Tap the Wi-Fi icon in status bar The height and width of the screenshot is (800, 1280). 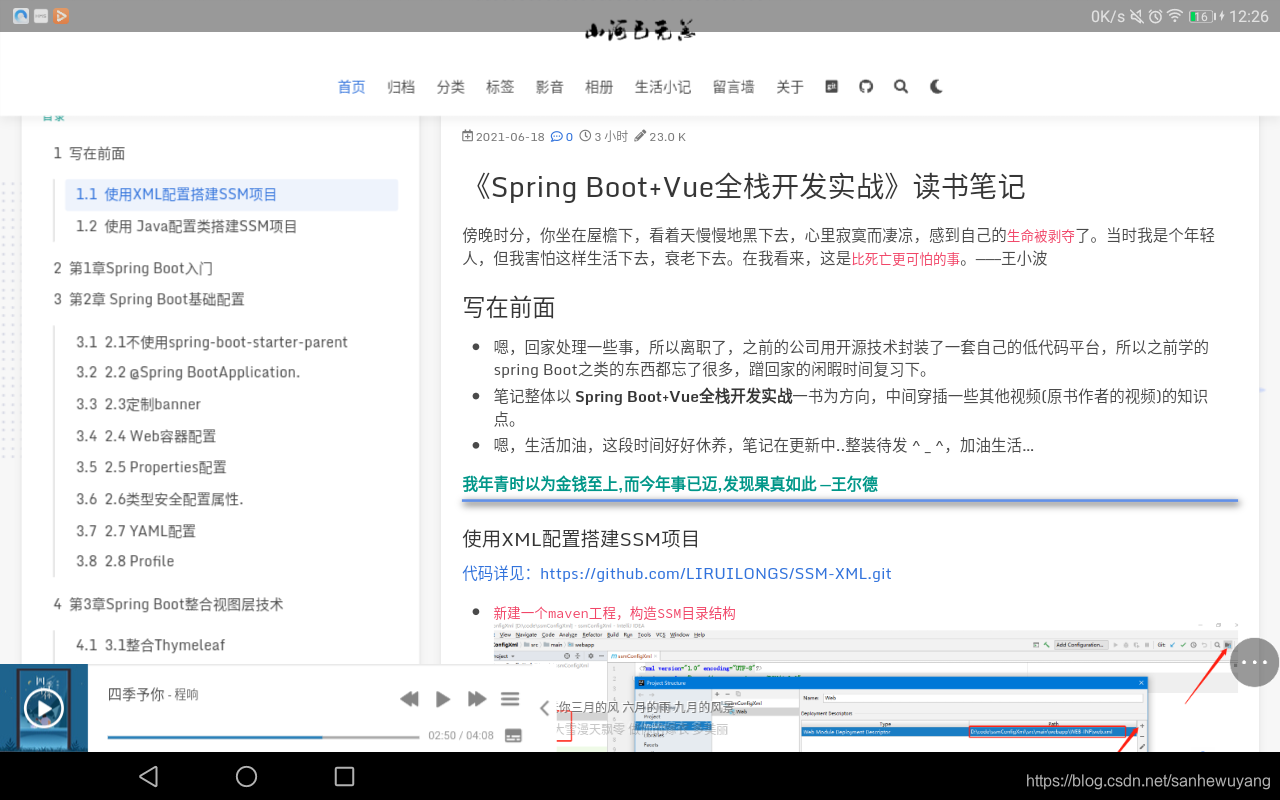pyautogui.click(x=1175, y=16)
